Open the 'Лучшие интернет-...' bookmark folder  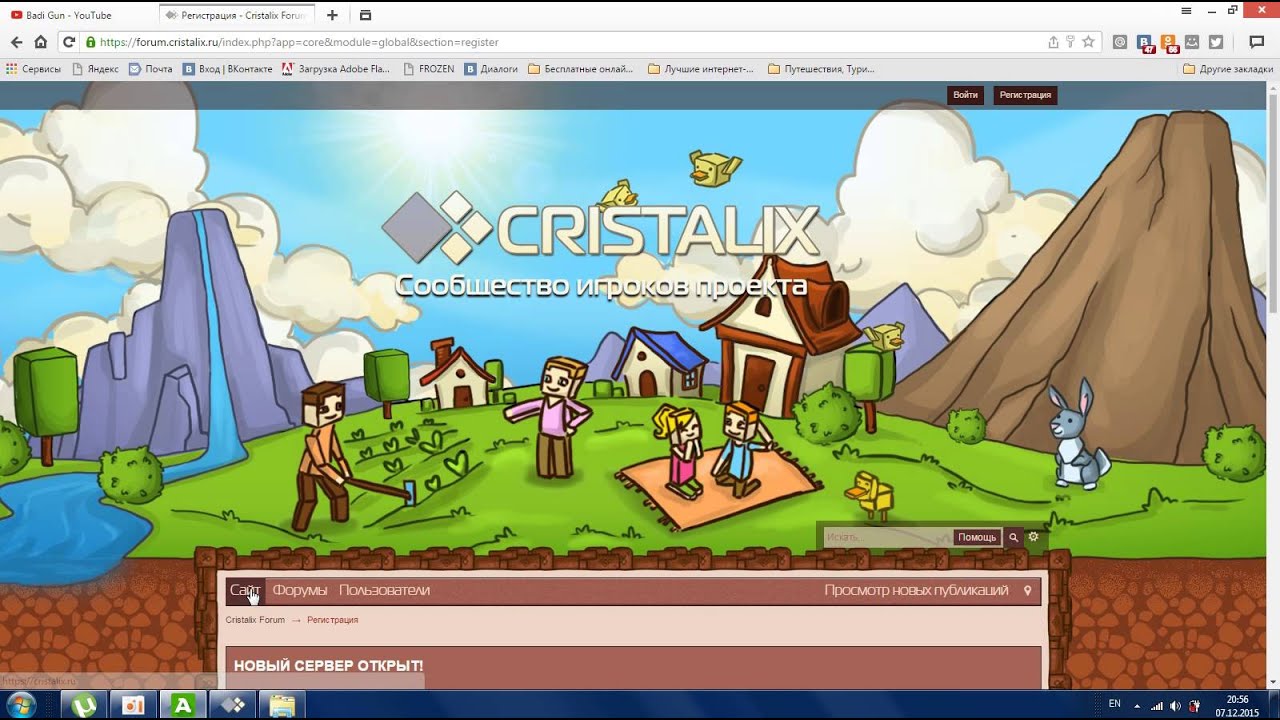tap(701, 69)
